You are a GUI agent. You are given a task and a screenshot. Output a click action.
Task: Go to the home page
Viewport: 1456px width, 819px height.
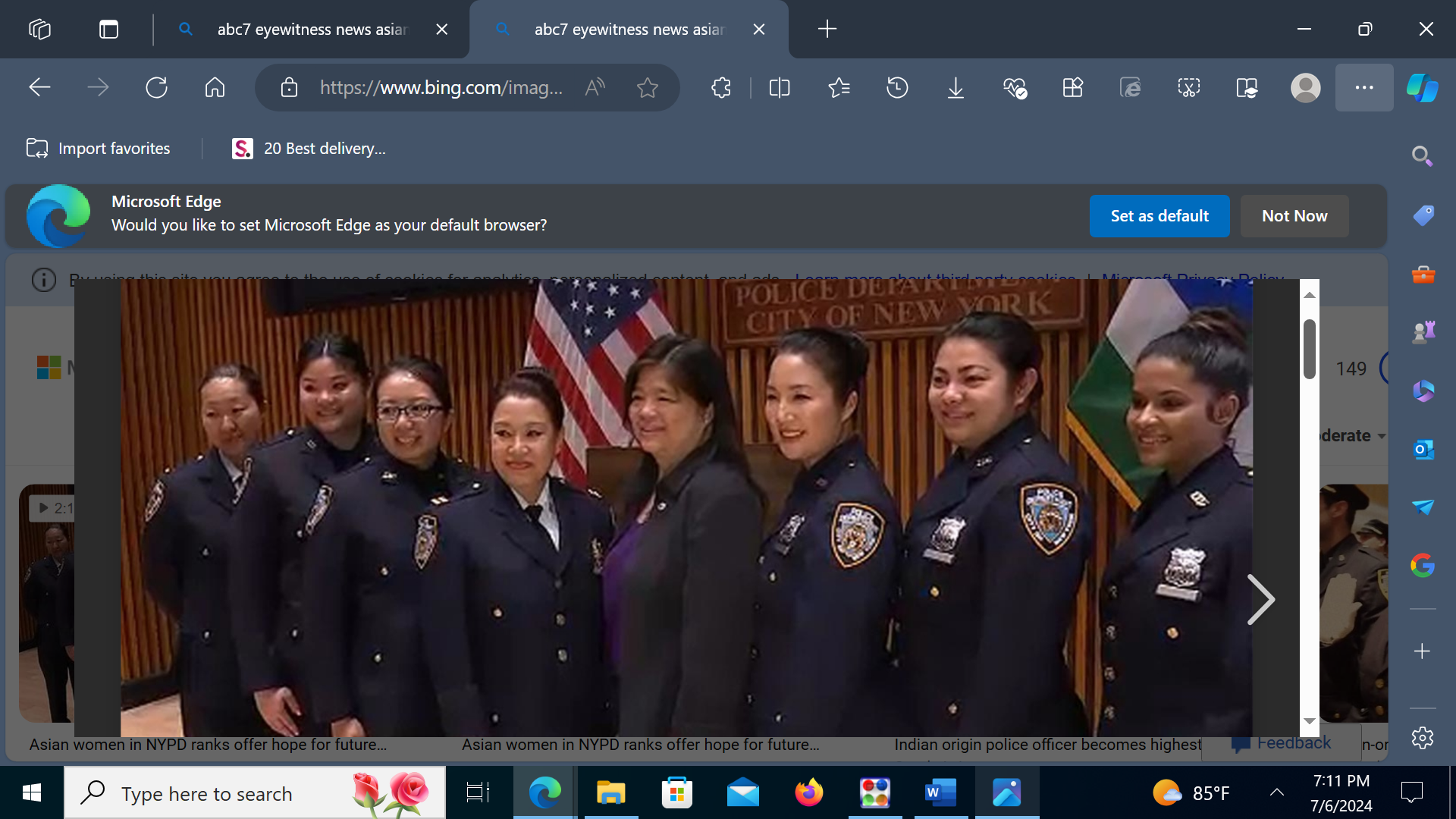(x=215, y=88)
